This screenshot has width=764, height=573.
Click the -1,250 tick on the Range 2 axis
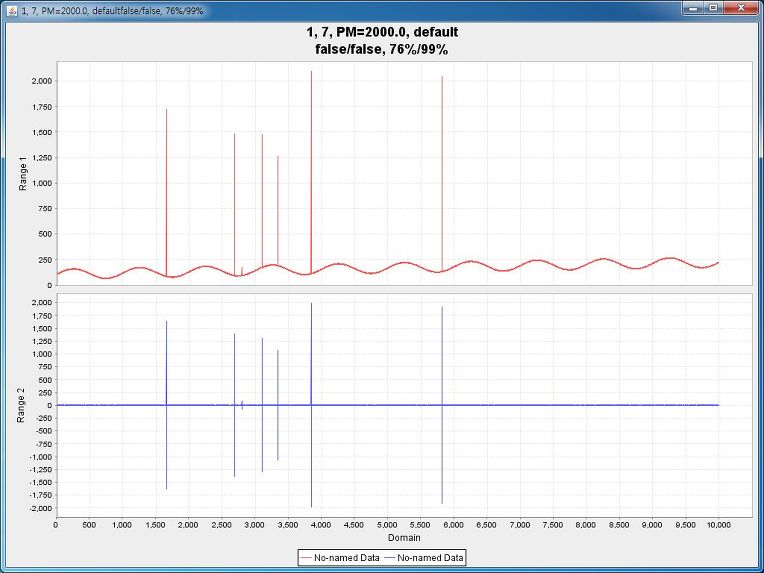click(x=40, y=470)
